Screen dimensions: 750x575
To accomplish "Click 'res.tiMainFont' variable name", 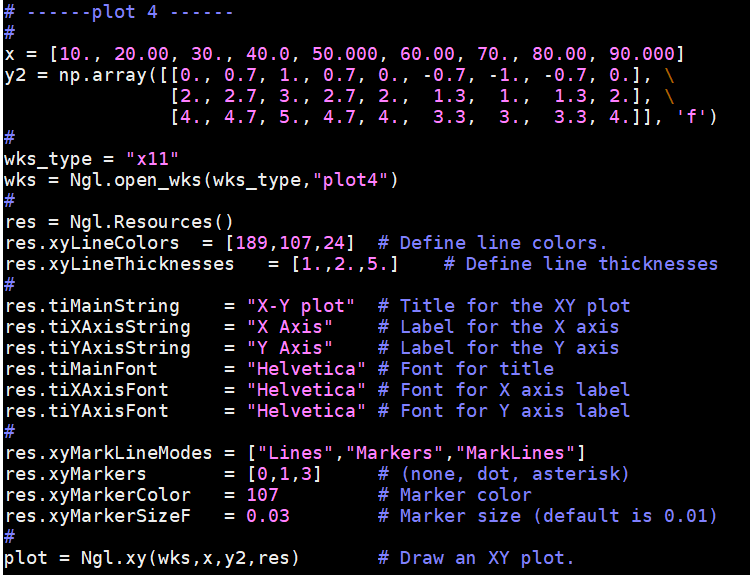I will click(81, 369).
